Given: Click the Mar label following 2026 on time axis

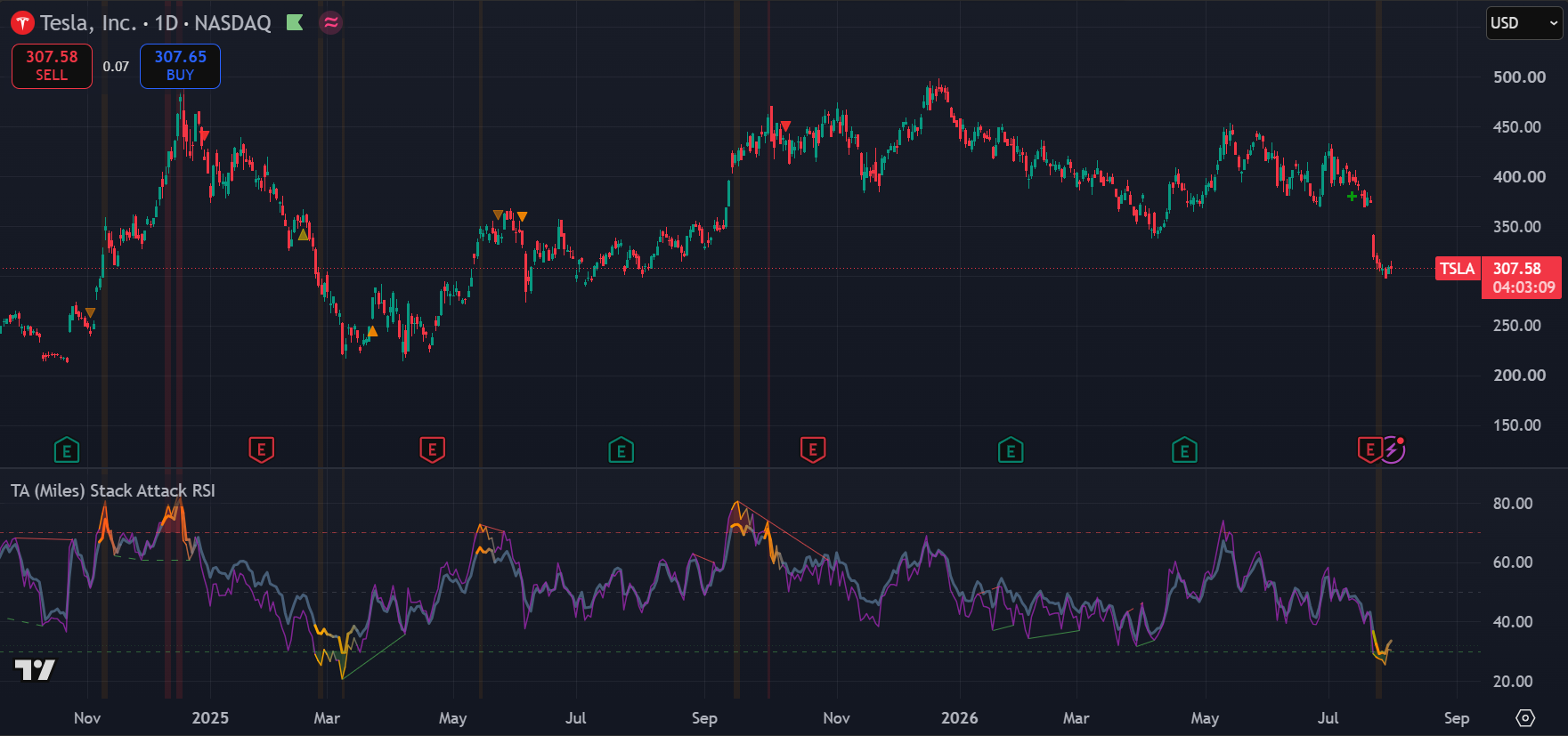Looking at the screenshot, I should tap(1076, 718).
